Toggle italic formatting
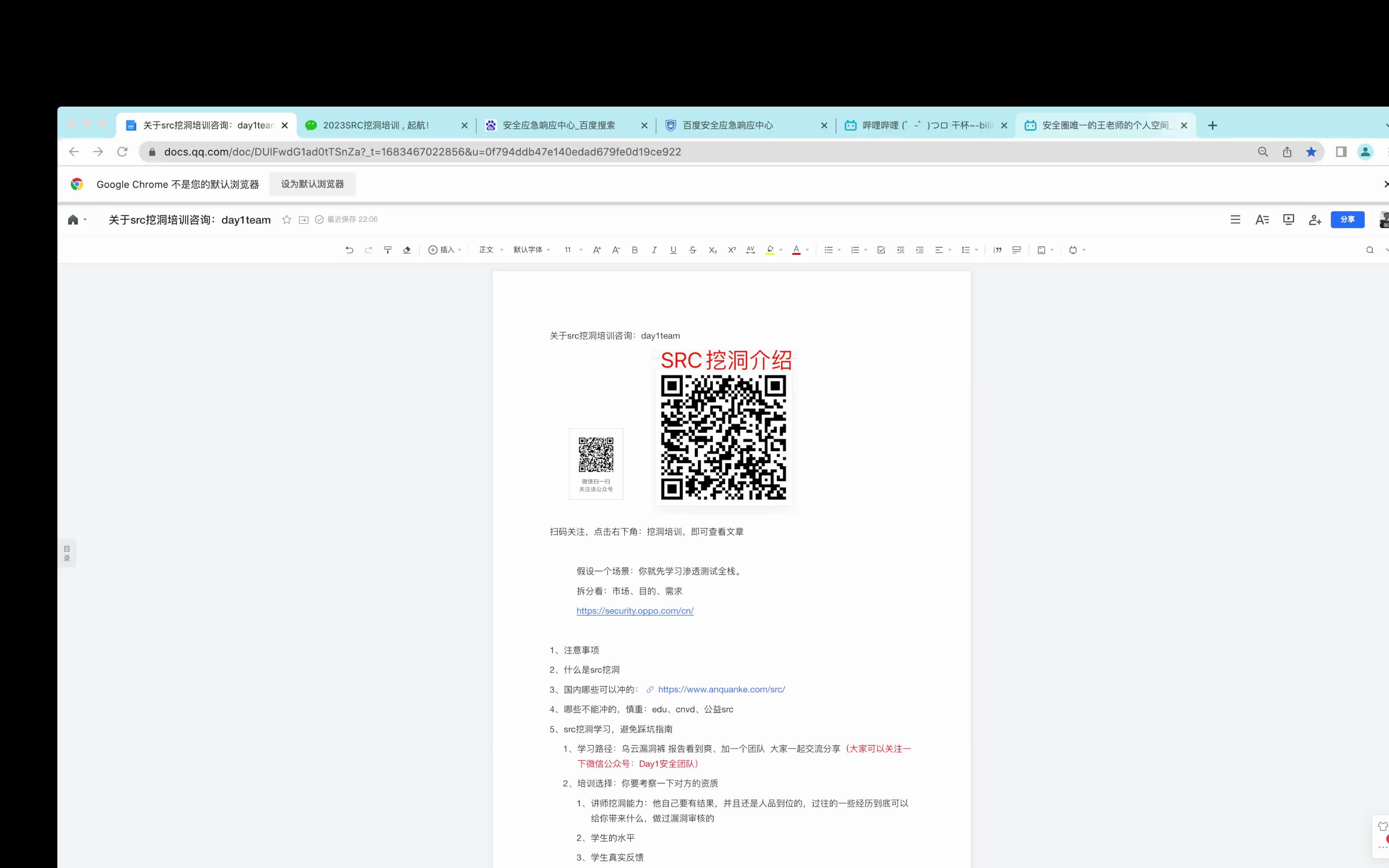This screenshot has width=1389, height=868. click(654, 250)
